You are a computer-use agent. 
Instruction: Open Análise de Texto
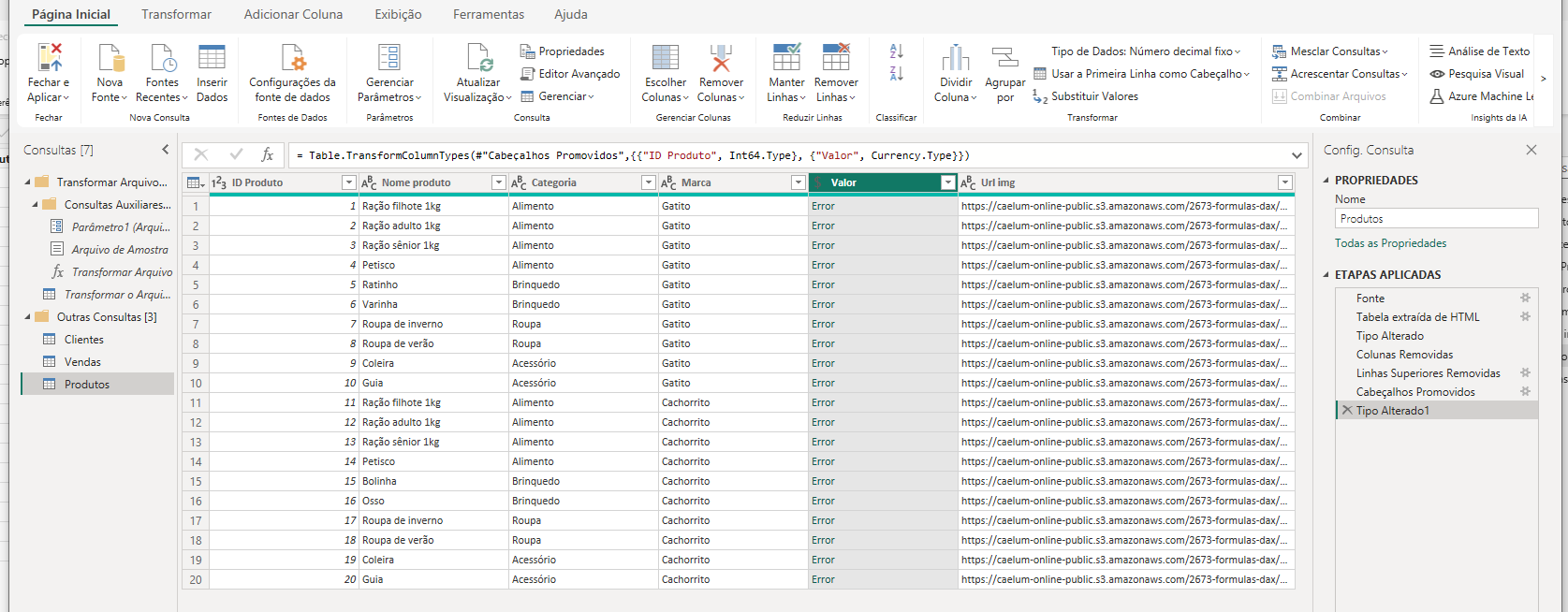1479,51
